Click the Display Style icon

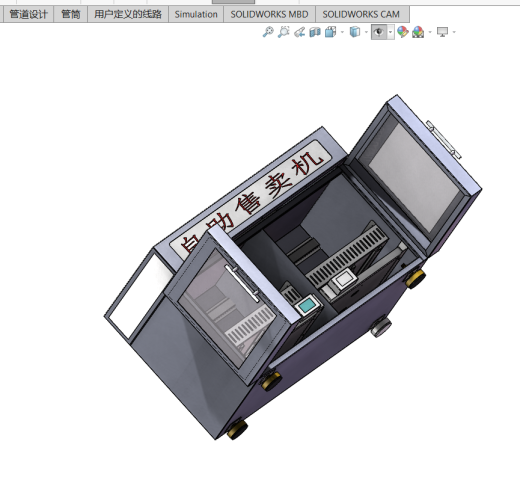[355, 32]
